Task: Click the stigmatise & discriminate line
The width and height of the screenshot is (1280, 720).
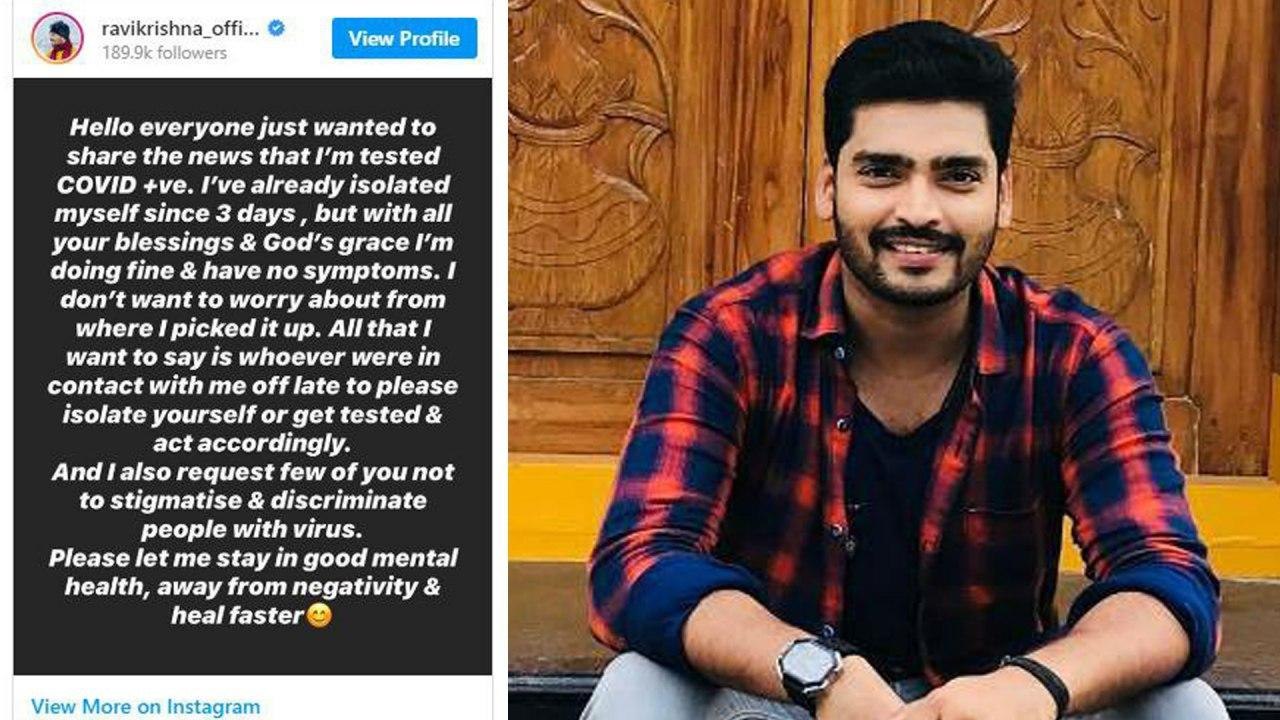Action: point(253,500)
